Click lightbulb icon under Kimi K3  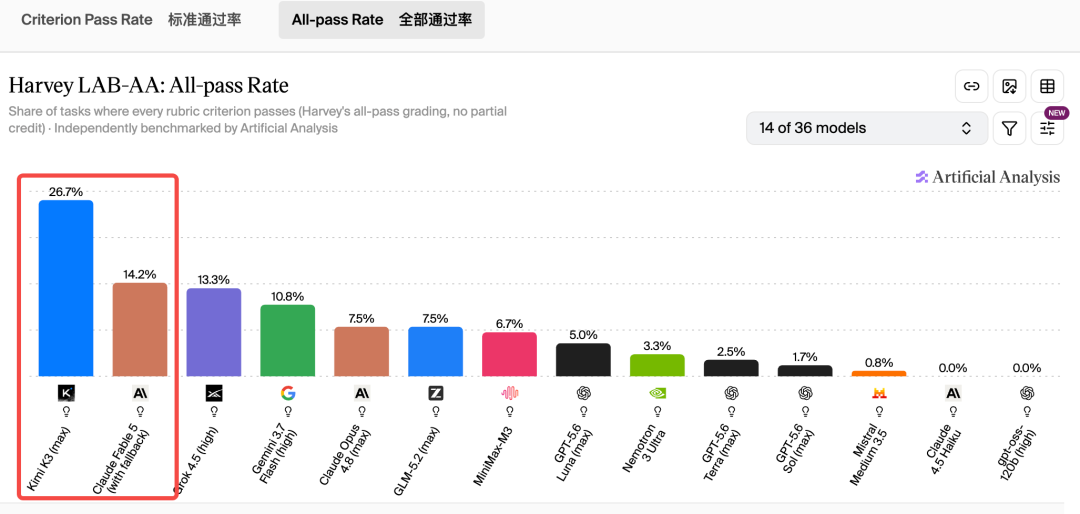66,413
